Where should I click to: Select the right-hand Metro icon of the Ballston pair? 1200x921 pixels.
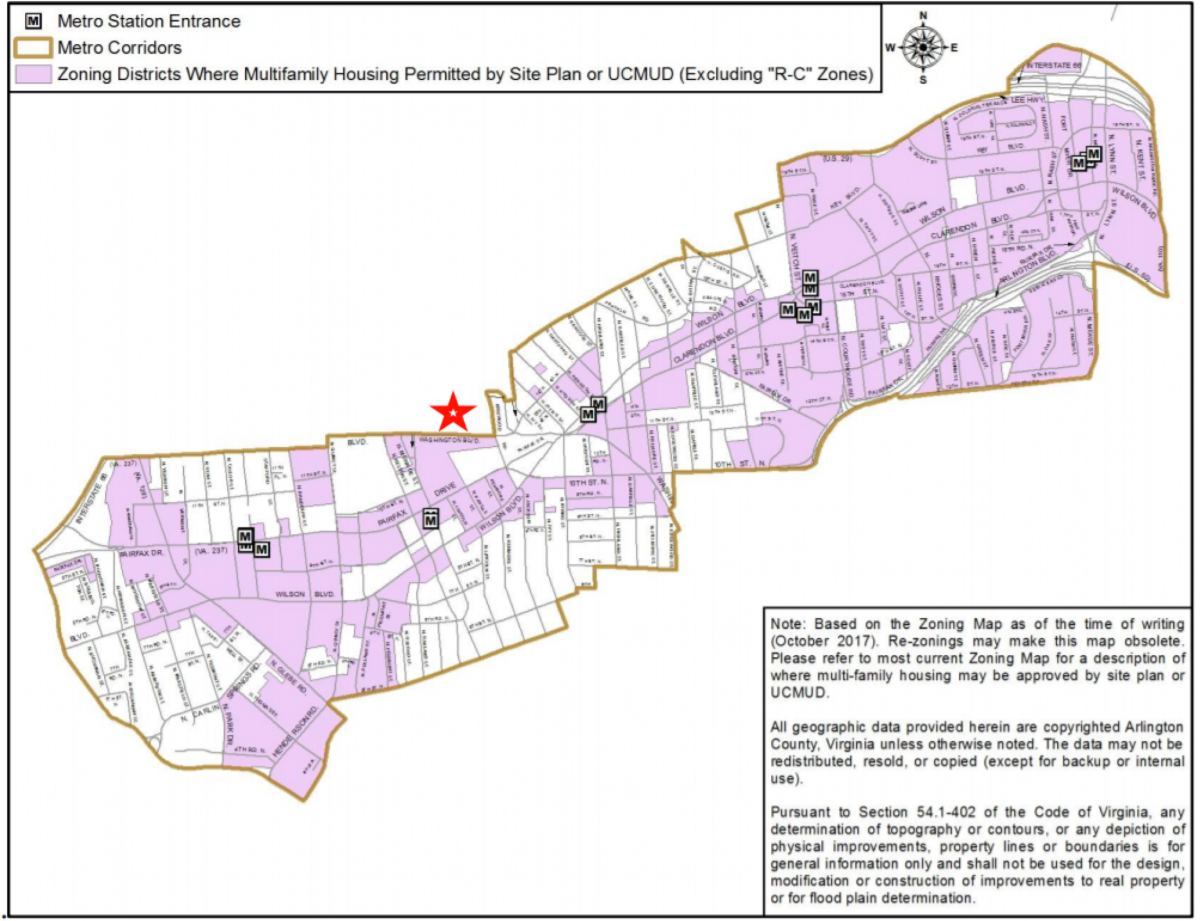click(x=261, y=549)
